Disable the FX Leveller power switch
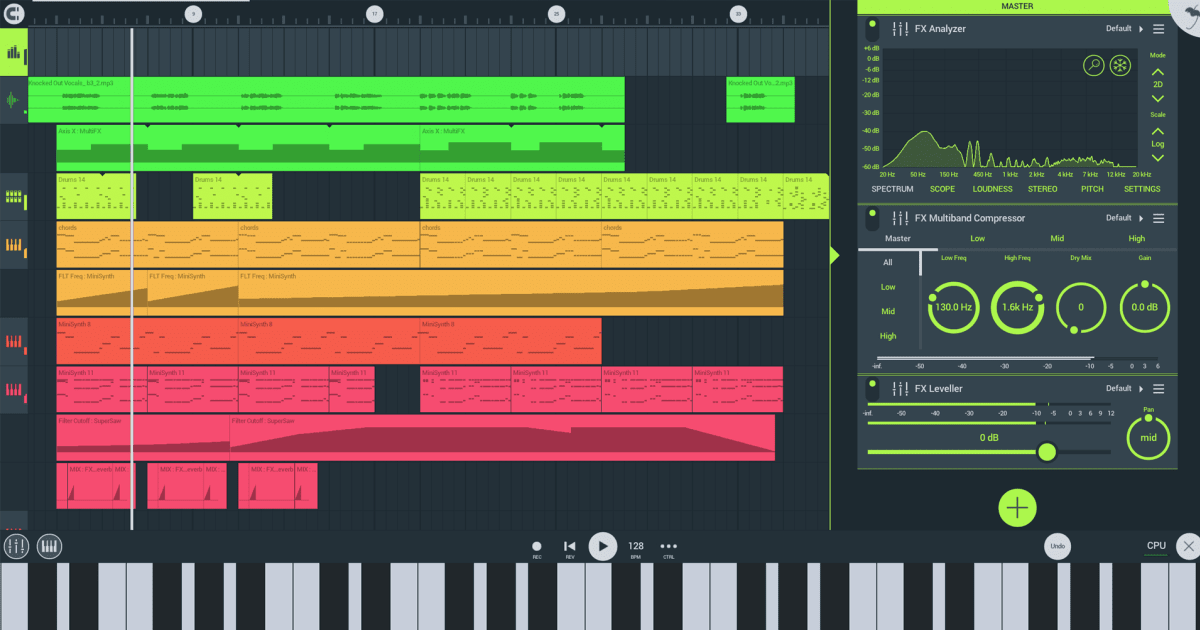 [x=872, y=388]
